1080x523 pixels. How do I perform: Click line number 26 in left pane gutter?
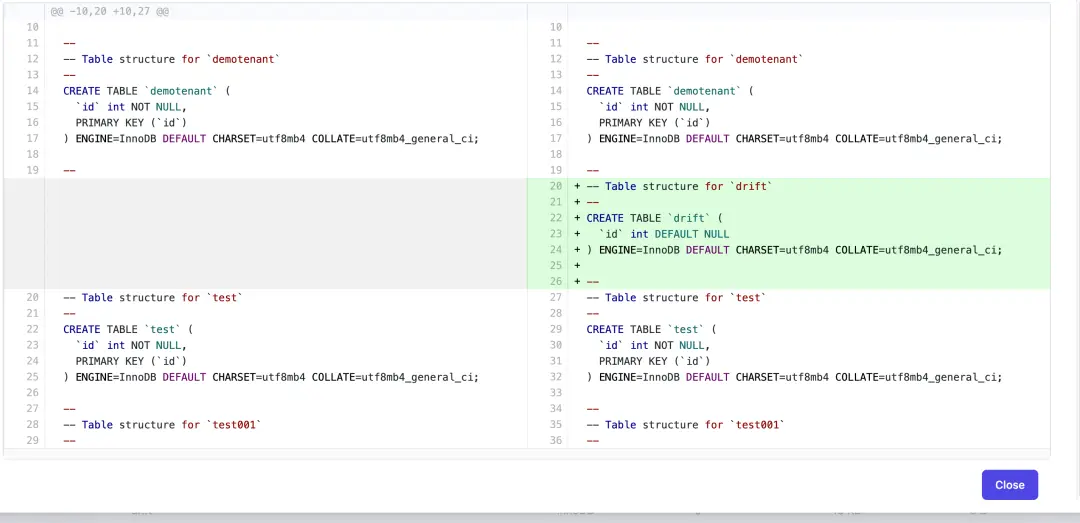33,393
